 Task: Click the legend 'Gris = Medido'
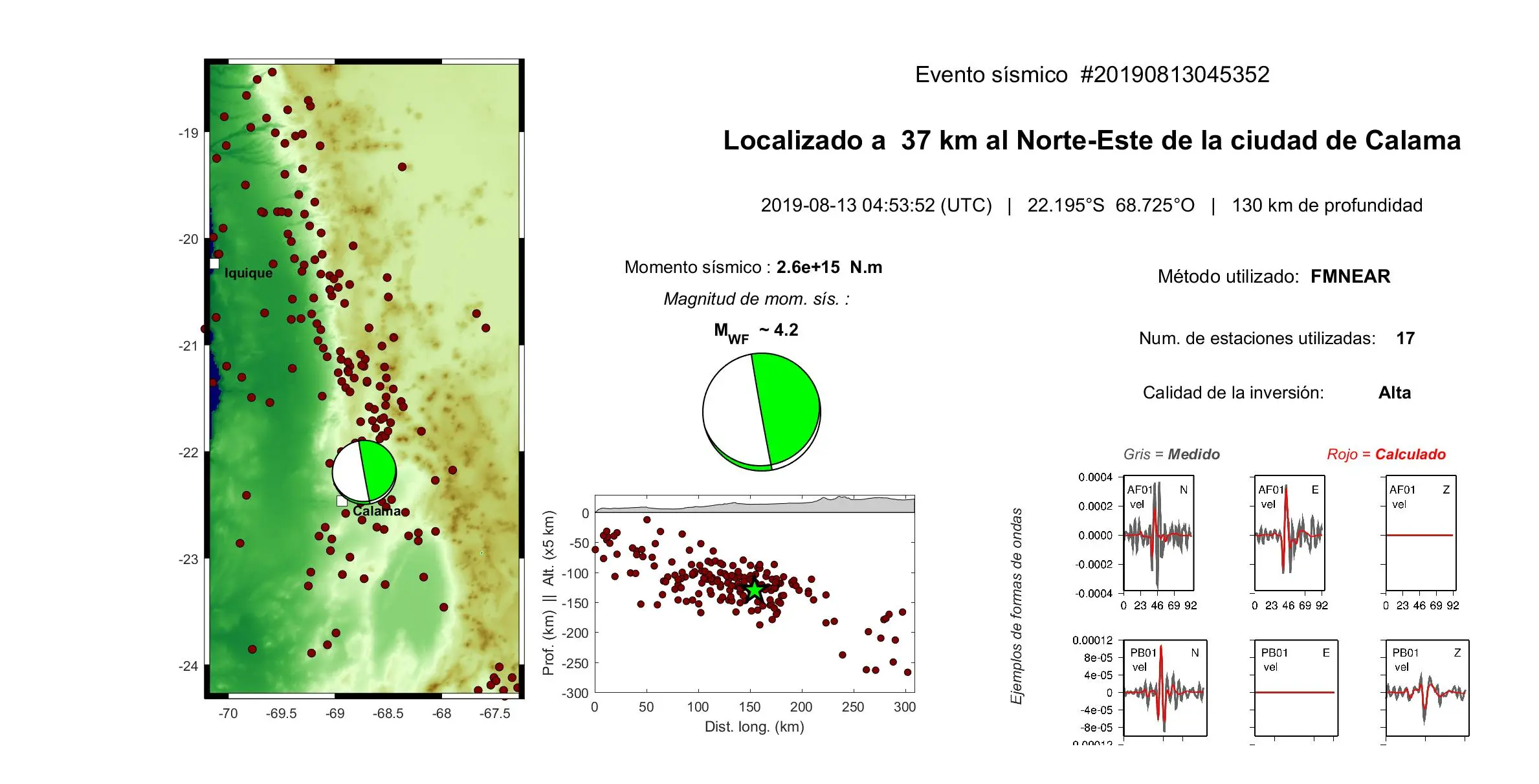click(x=1171, y=454)
